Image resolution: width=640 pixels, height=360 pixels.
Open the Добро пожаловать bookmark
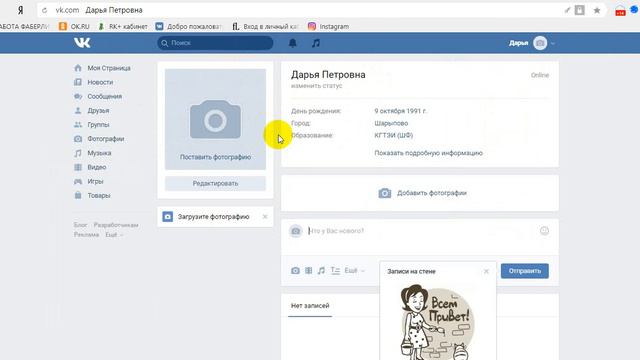[188, 27]
